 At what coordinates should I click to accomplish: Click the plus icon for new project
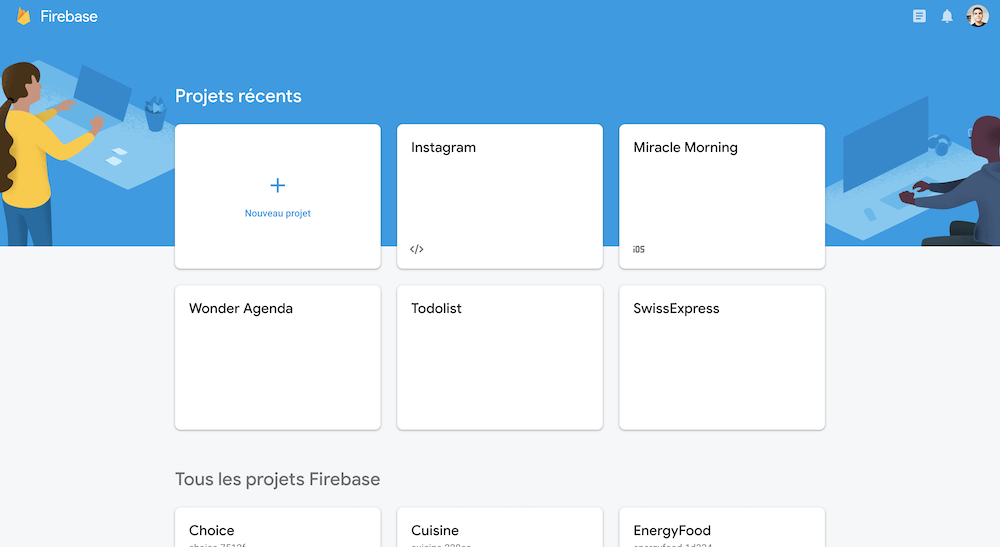point(277,186)
